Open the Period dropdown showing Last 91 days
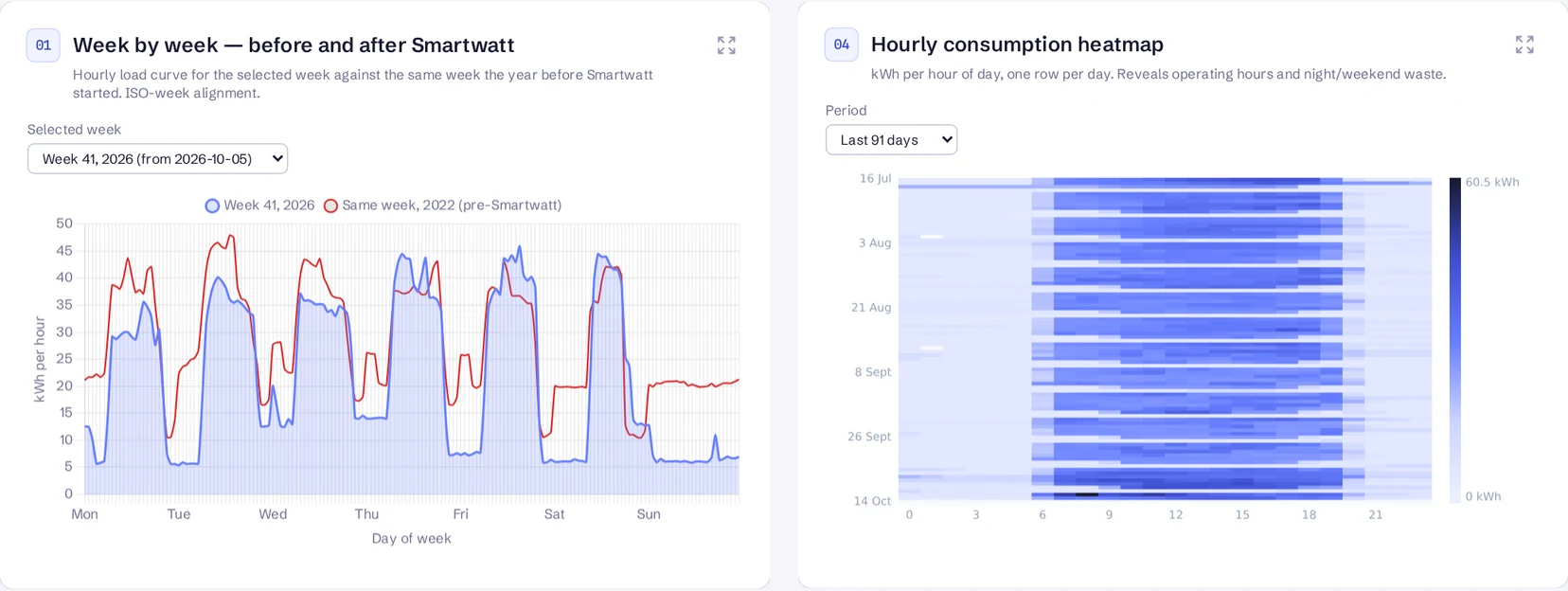1568x591 pixels. click(891, 139)
